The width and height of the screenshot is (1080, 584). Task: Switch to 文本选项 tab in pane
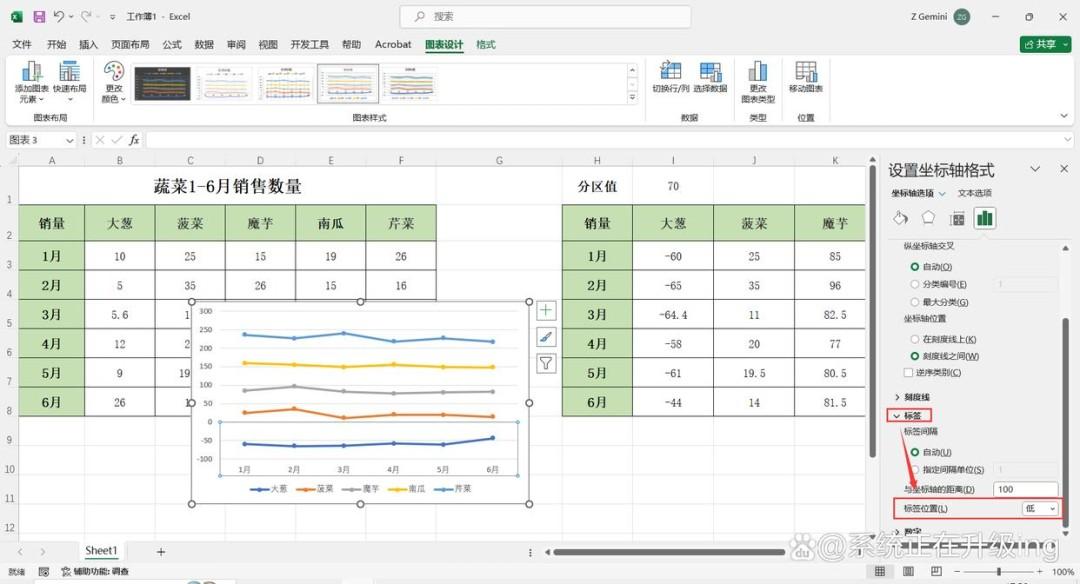pos(975,194)
